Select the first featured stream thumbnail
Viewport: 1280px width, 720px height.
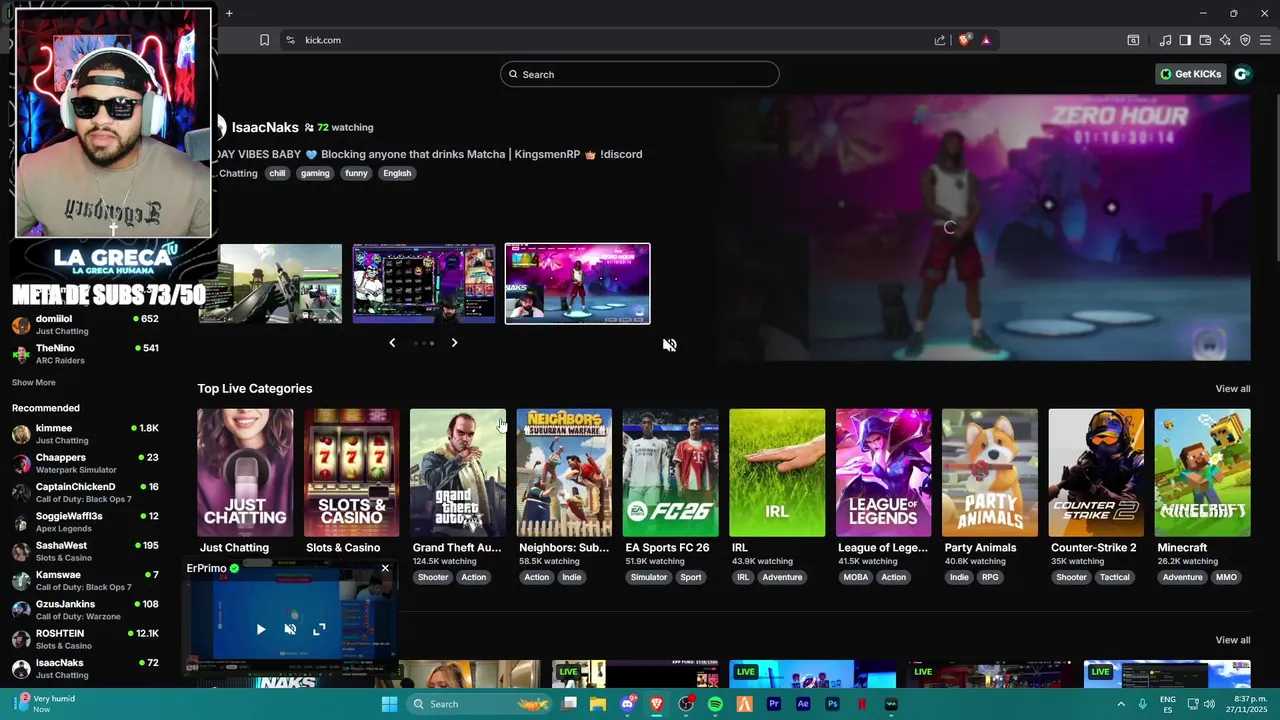(270, 284)
